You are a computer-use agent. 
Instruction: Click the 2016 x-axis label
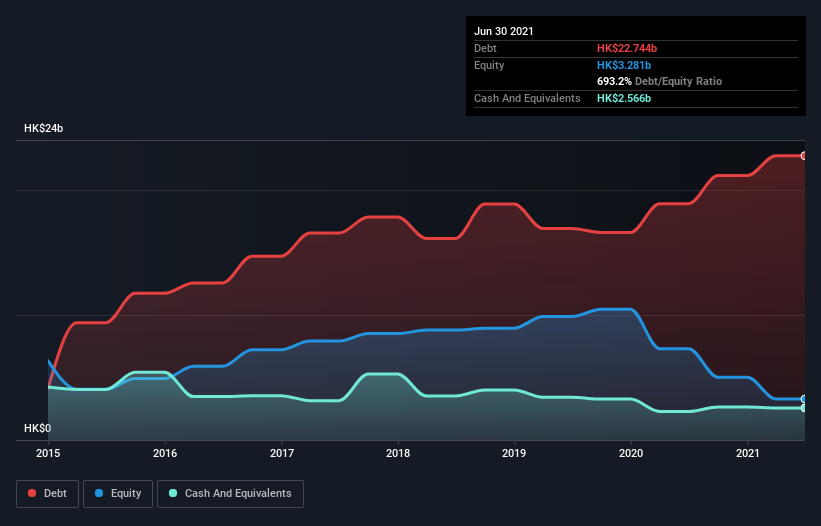click(x=165, y=453)
